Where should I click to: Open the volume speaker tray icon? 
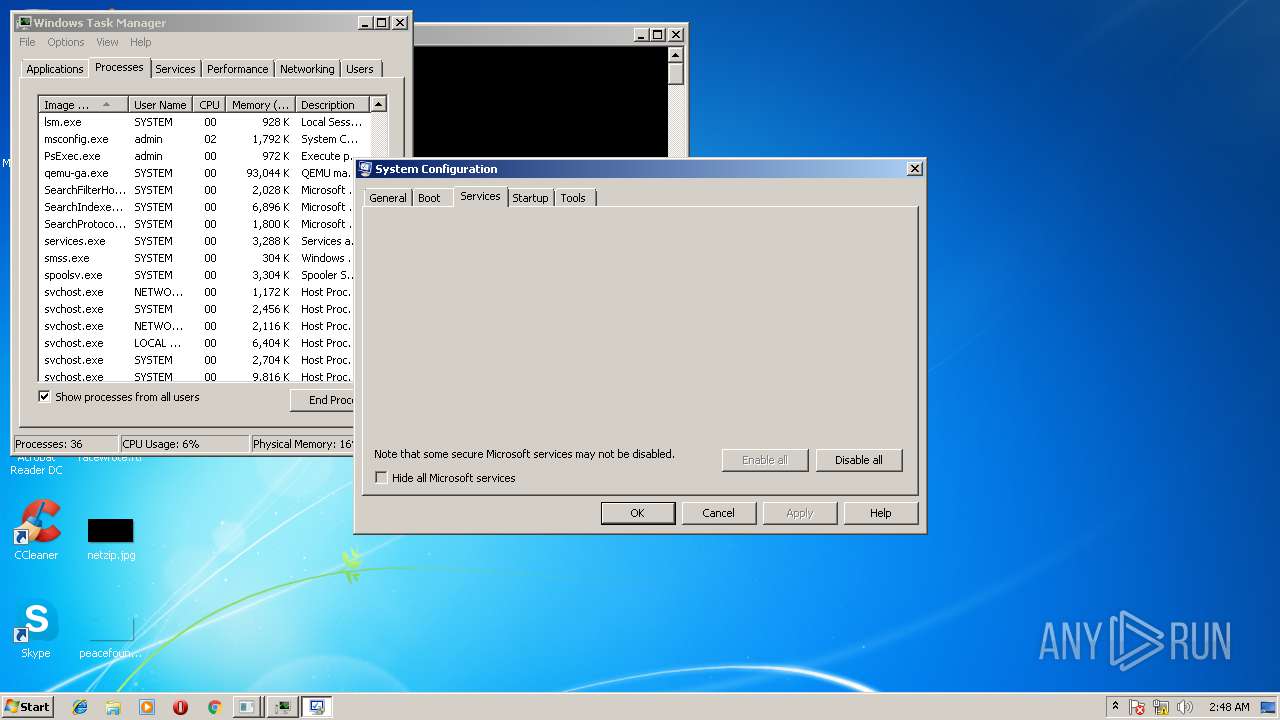click(1185, 707)
